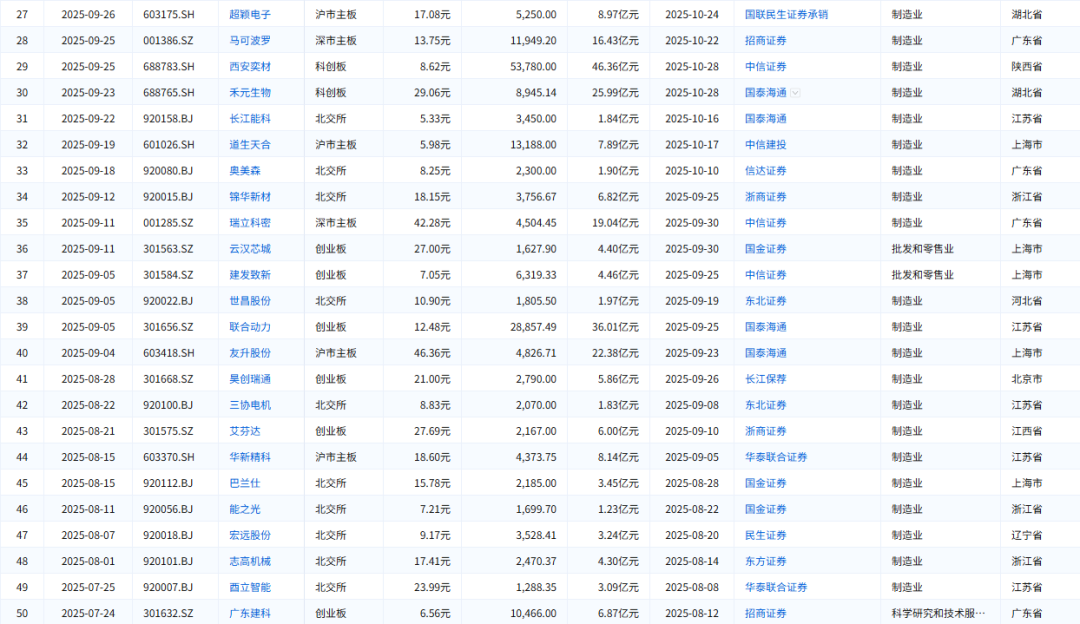This screenshot has width=1080, height=624.
Task: Click the 友升股份 stock name
Action: 249,353
